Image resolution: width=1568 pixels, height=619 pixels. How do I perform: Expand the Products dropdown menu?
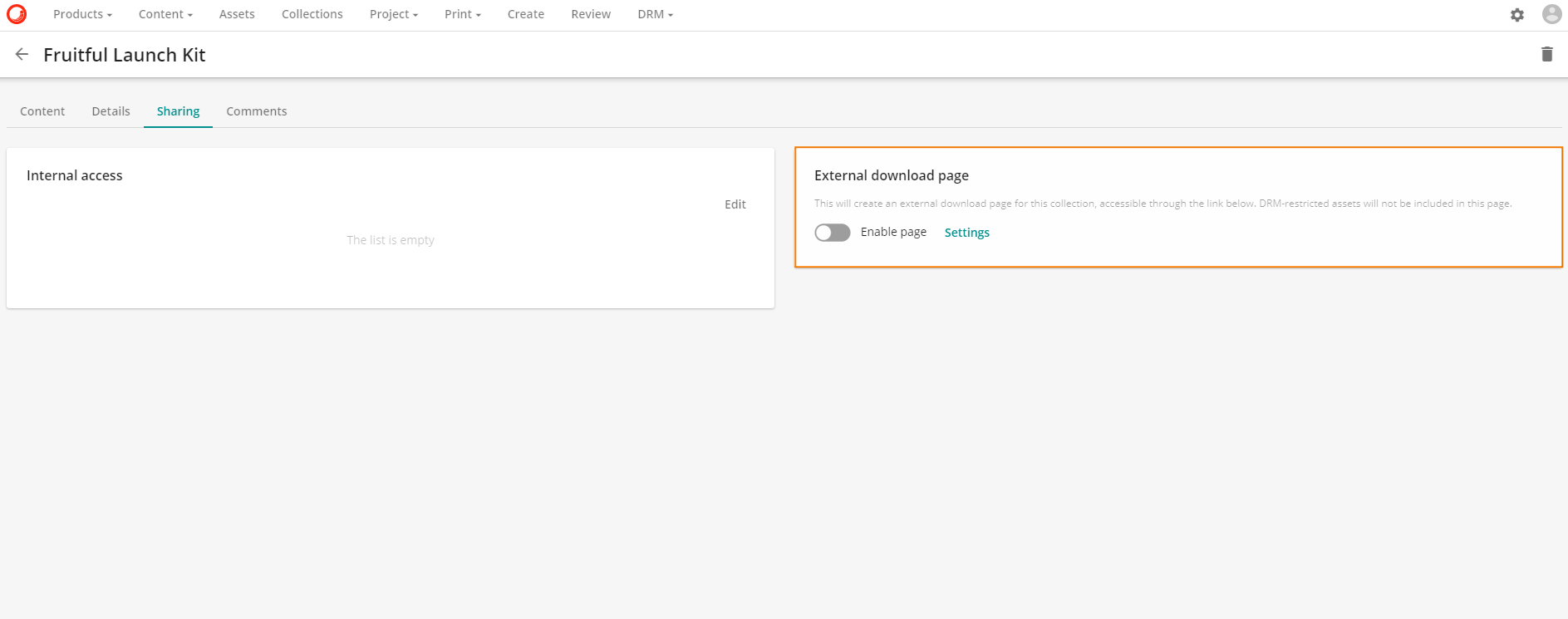tap(82, 14)
